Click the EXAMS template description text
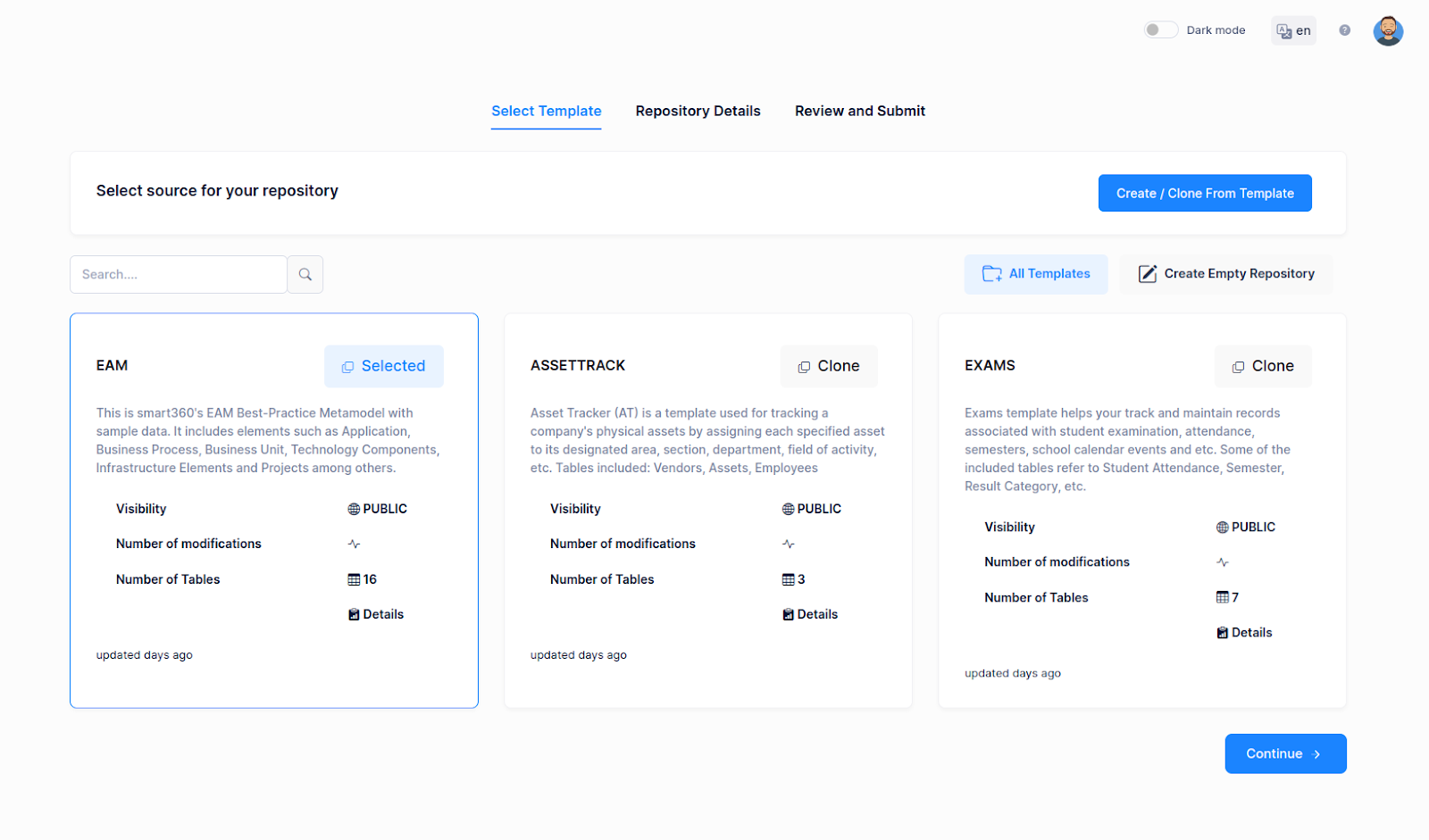Viewport: 1429px width, 840px height. click(1127, 450)
